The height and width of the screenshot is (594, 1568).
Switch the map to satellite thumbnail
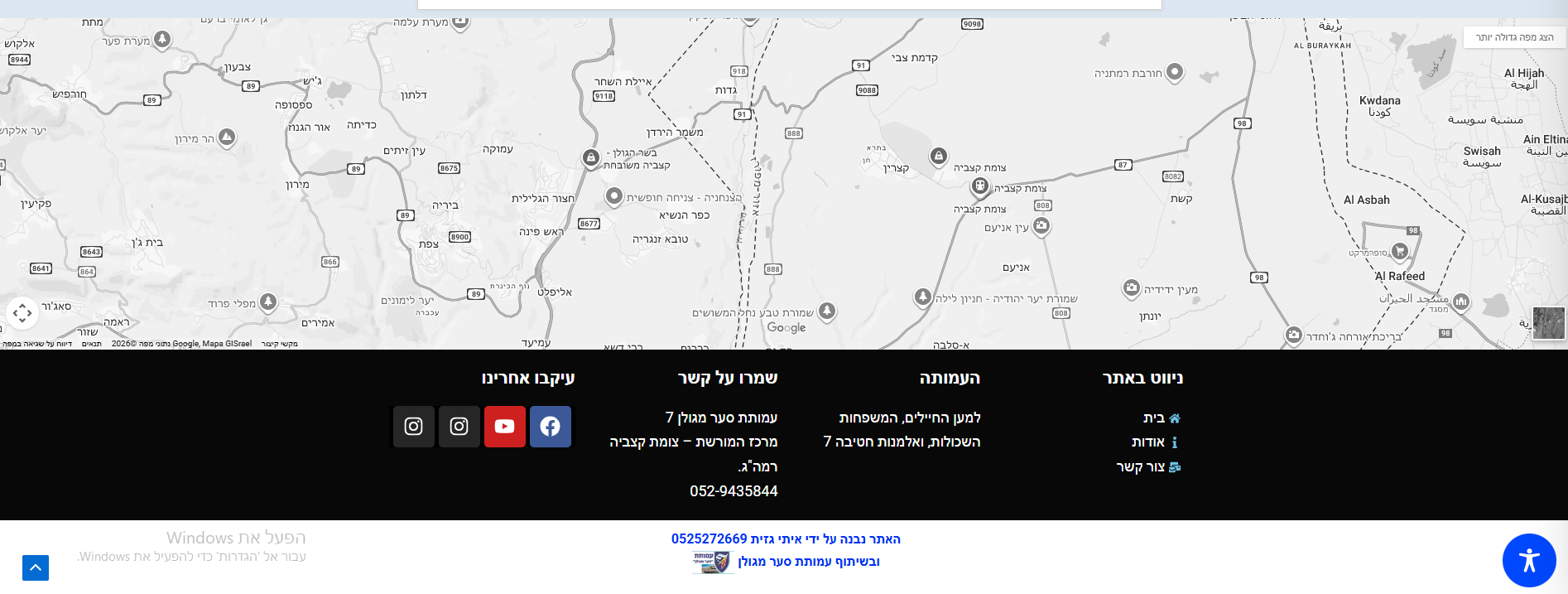pos(1549,323)
